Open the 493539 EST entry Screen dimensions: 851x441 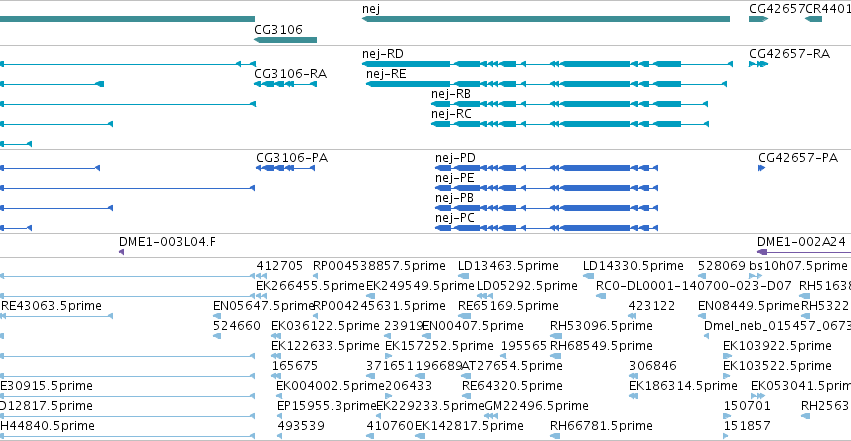[301, 426]
